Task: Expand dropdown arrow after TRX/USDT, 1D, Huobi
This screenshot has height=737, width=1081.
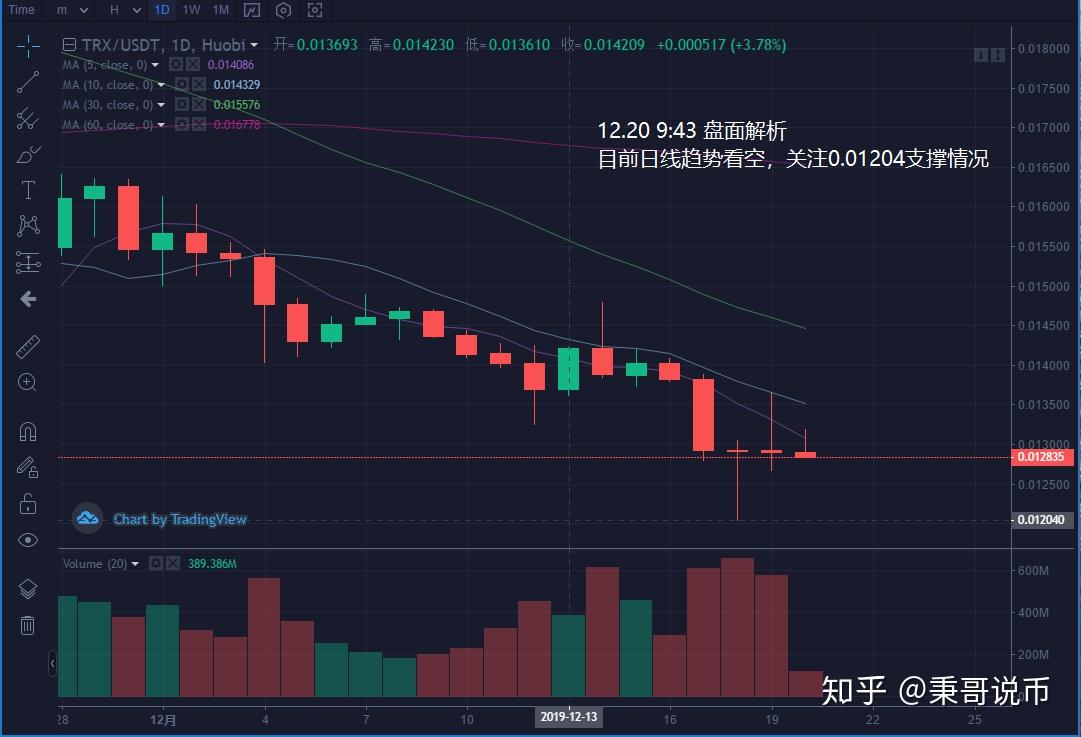Action: tap(254, 46)
